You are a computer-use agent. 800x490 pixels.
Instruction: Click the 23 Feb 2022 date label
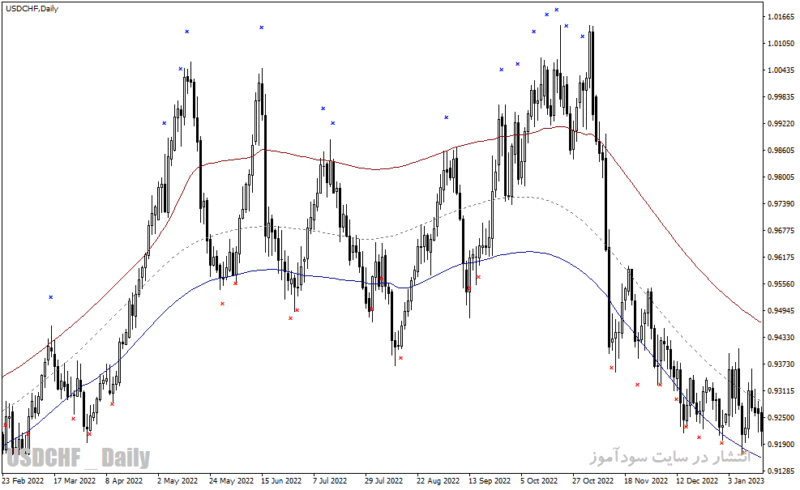pos(23,481)
